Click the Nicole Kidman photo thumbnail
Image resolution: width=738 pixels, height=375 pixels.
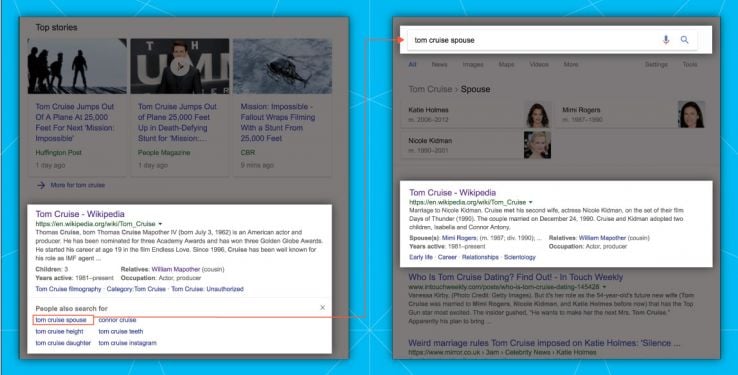pos(537,145)
